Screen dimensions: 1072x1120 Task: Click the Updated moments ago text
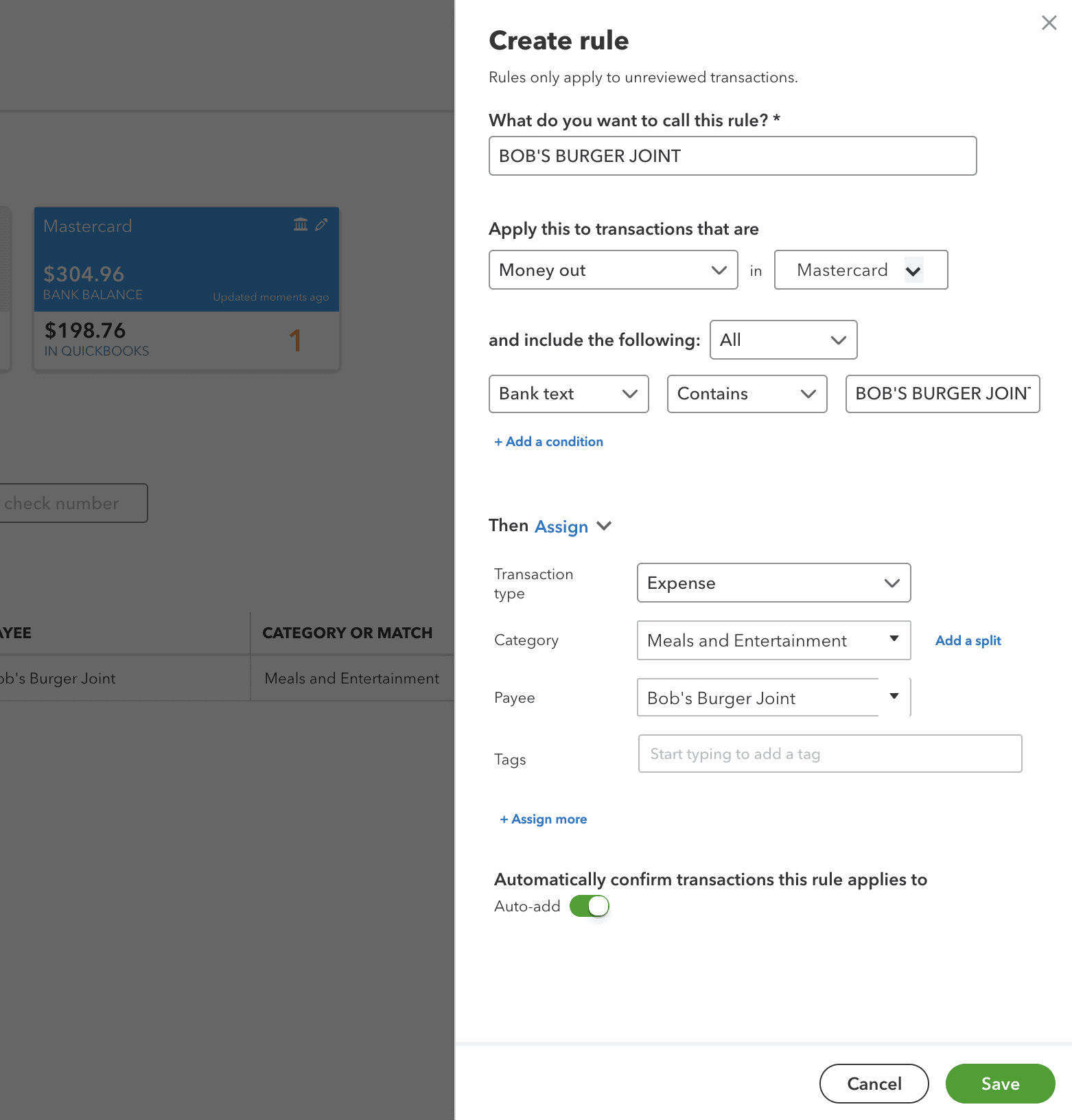click(x=270, y=297)
